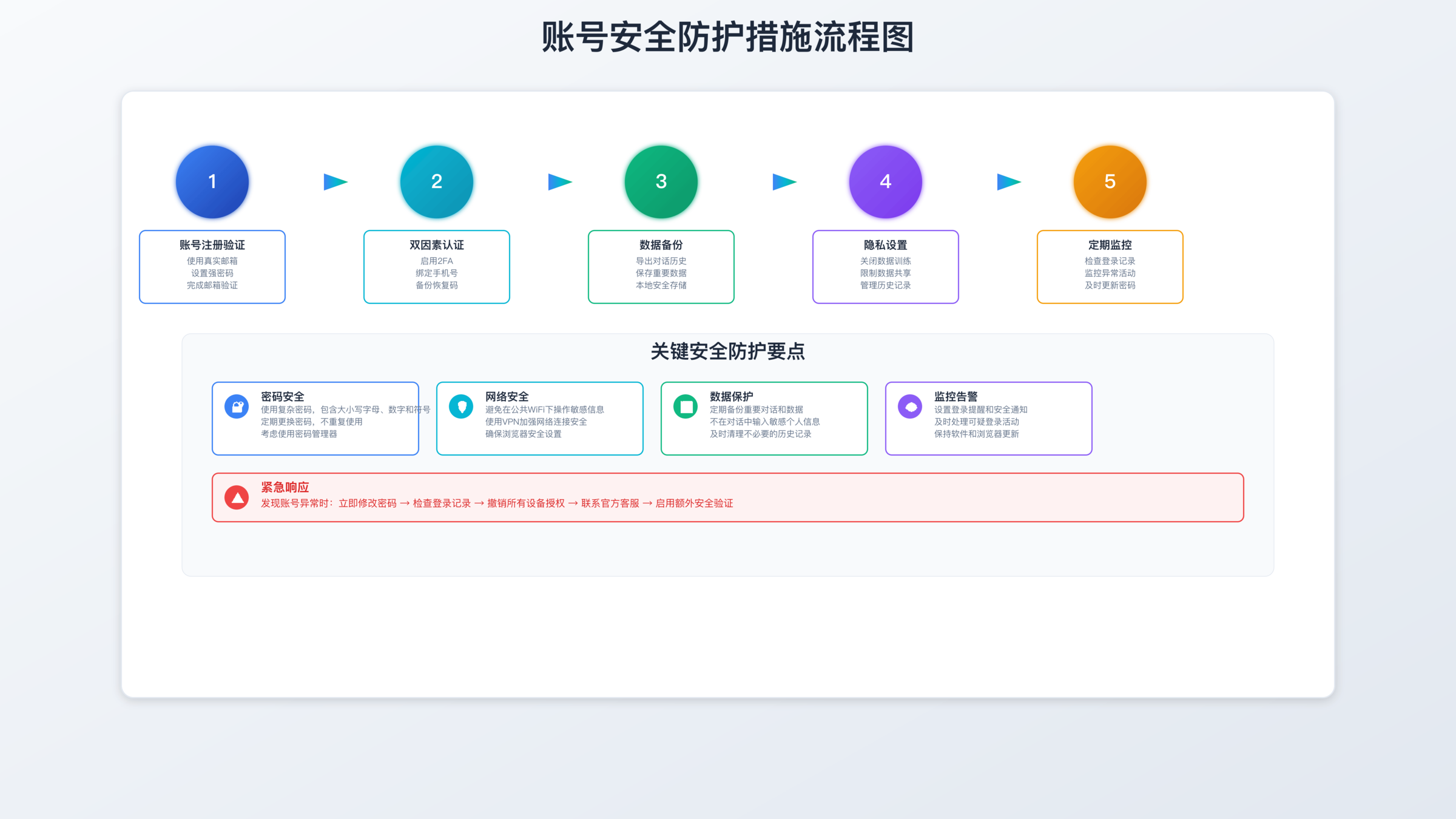This screenshot has width=1456, height=819.
Task: Select the 定期监控 card heading
Action: coord(1110,245)
